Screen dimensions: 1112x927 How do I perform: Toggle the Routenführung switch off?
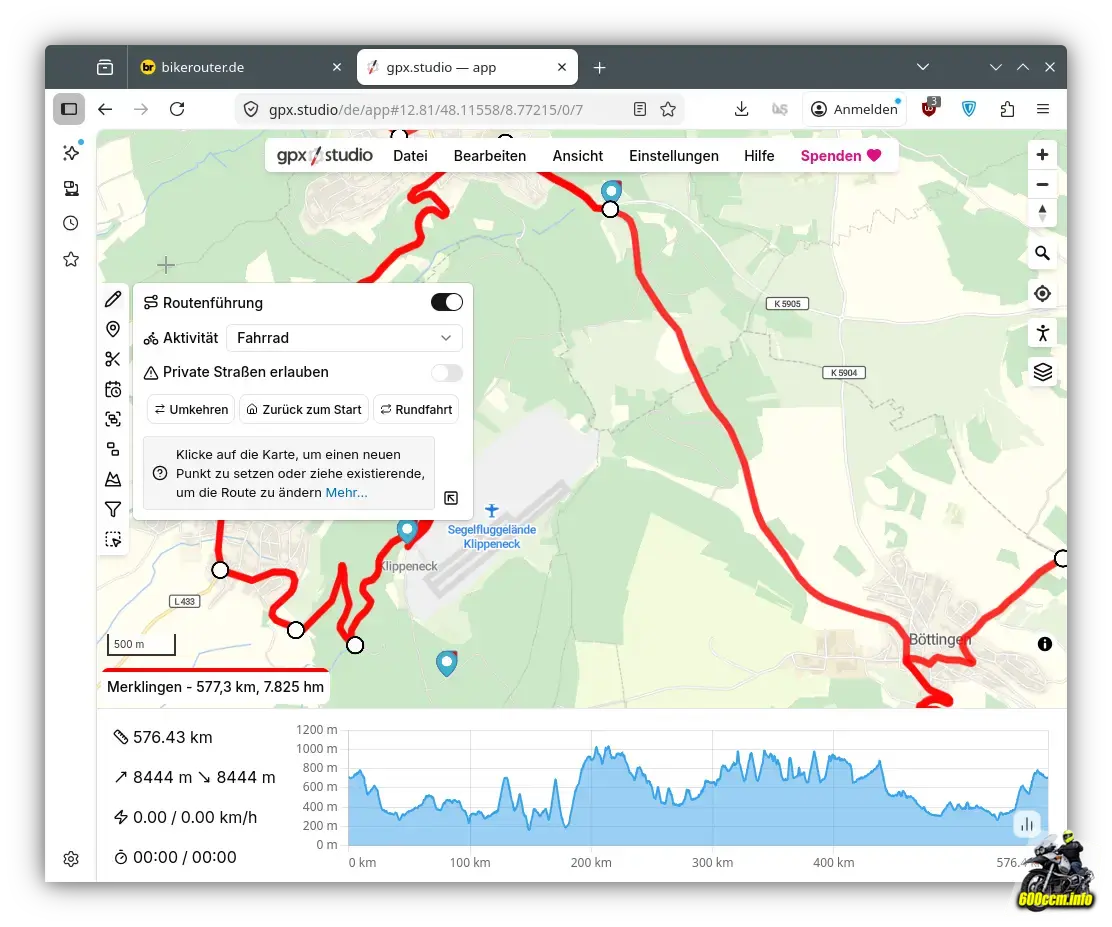(446, 302)
